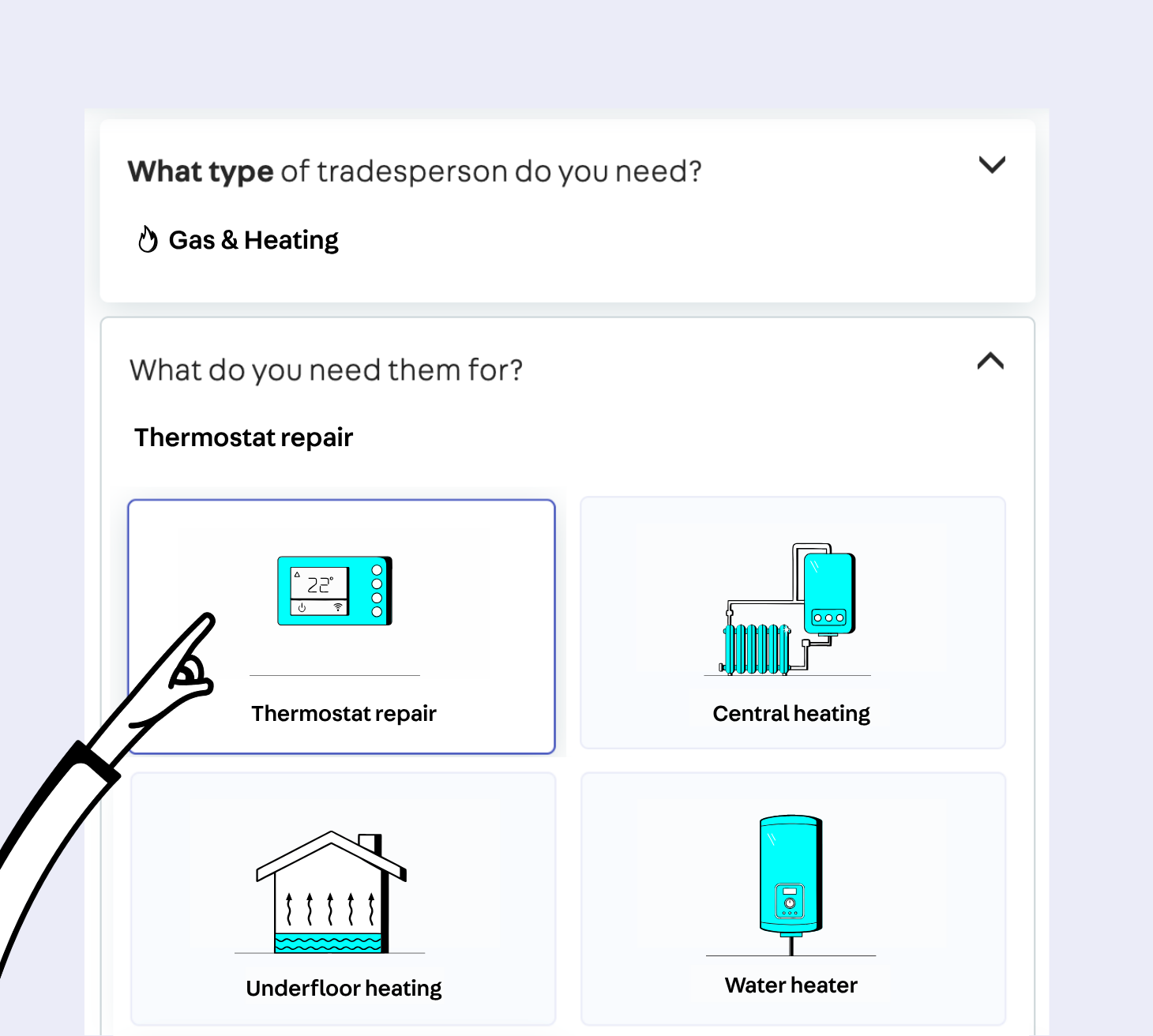The height and width of the screenshot is (1036, 1153).
Task: Click the 22° display on the thermostat icon
Action: (x=320, y=584)
